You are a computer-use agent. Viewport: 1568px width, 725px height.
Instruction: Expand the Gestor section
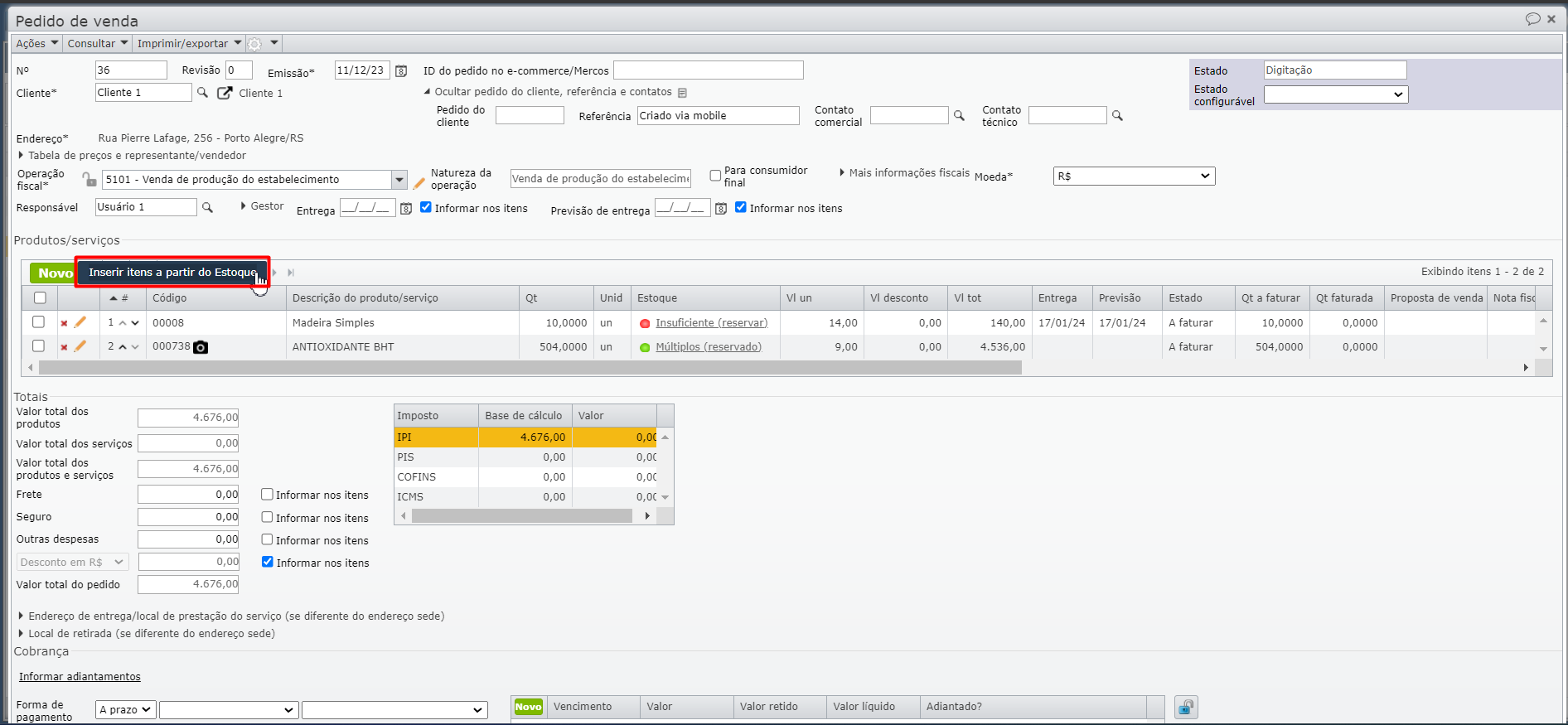click(x=262, y=206)
